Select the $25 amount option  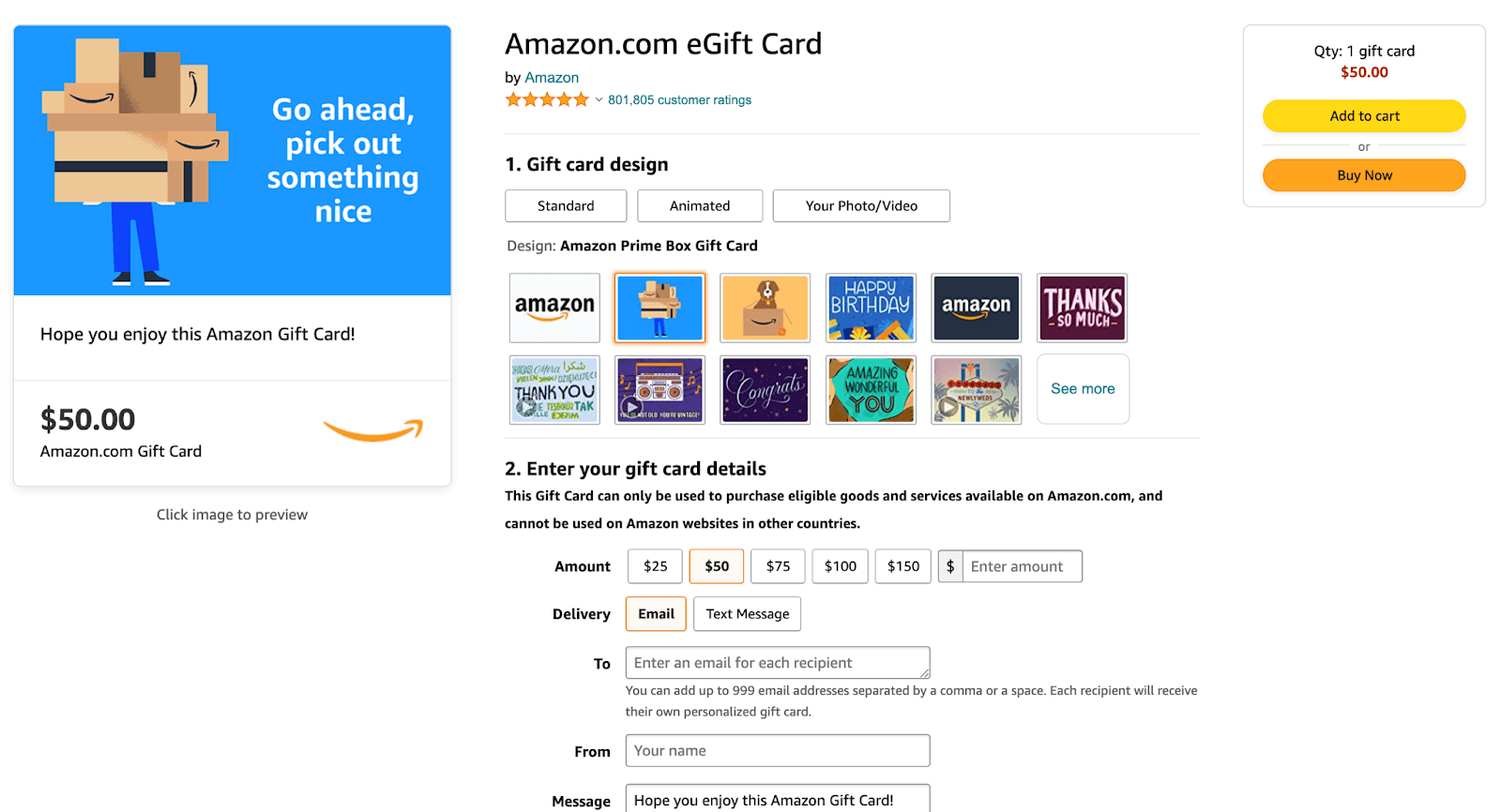654,565
